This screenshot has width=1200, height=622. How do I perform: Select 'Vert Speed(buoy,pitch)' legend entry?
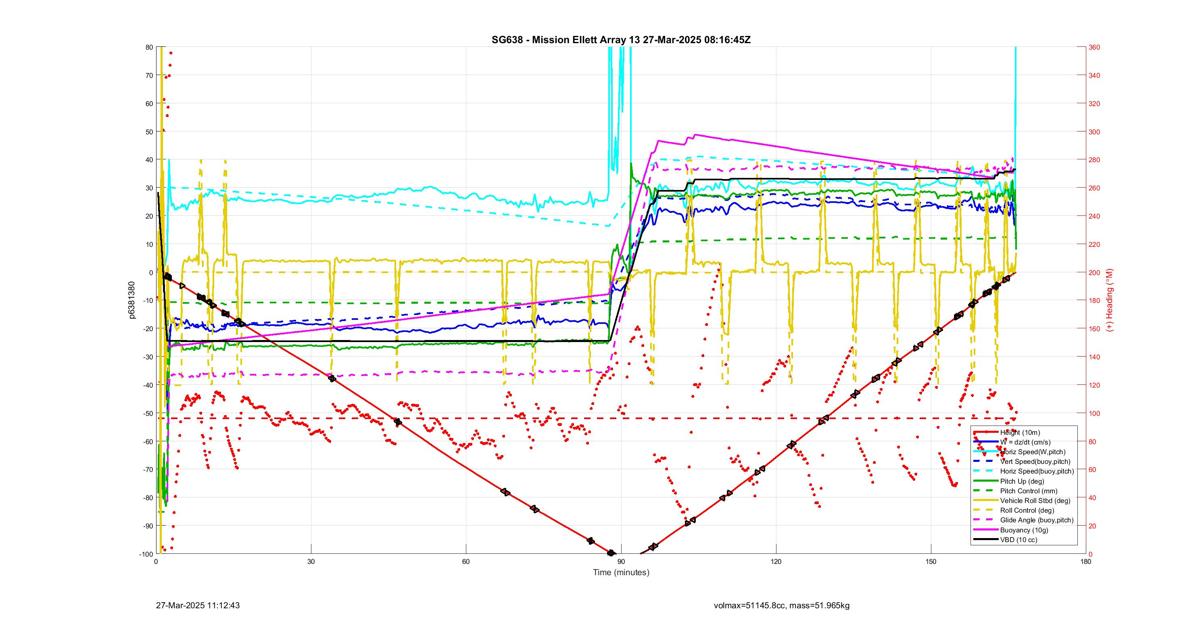(x=1035, y=461)
